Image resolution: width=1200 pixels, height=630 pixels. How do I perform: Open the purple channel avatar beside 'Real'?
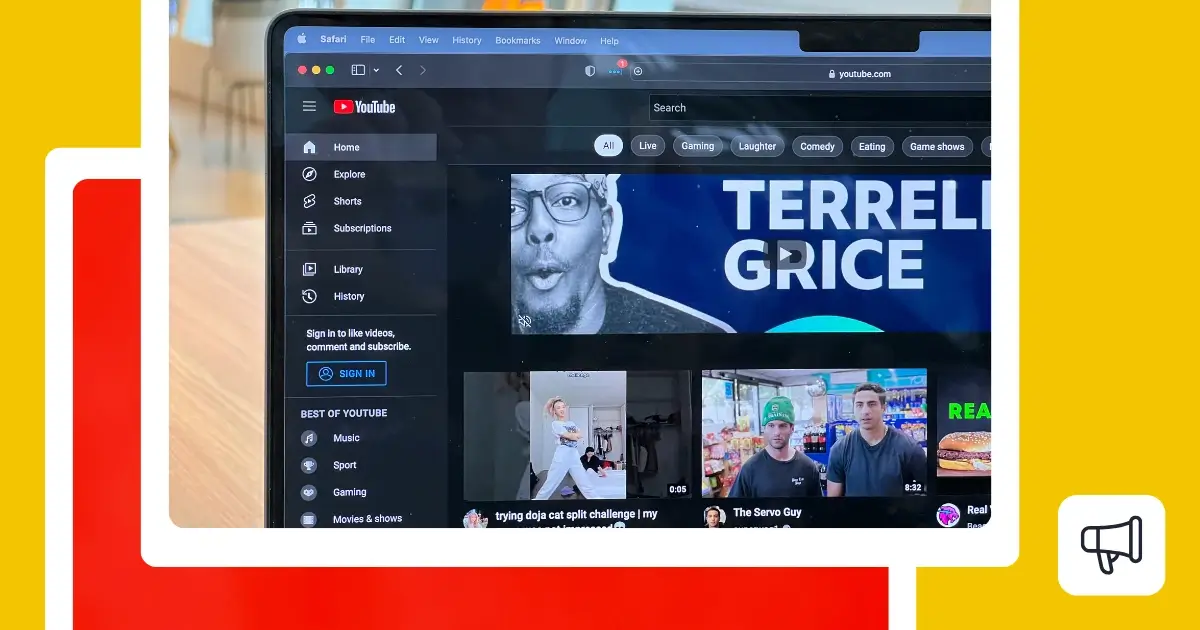point(948,515)
